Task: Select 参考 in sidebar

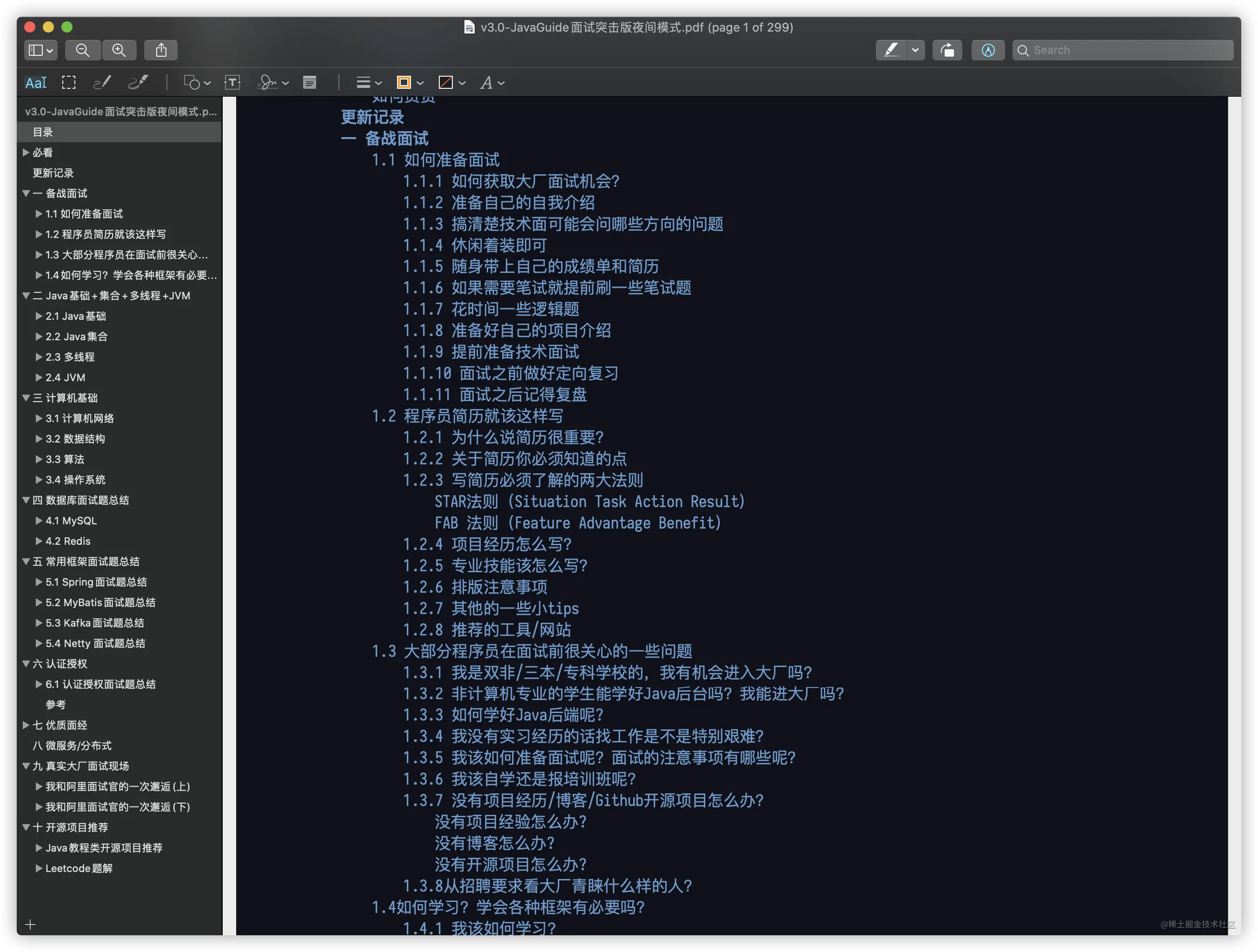Action: [x=56, y=705]
